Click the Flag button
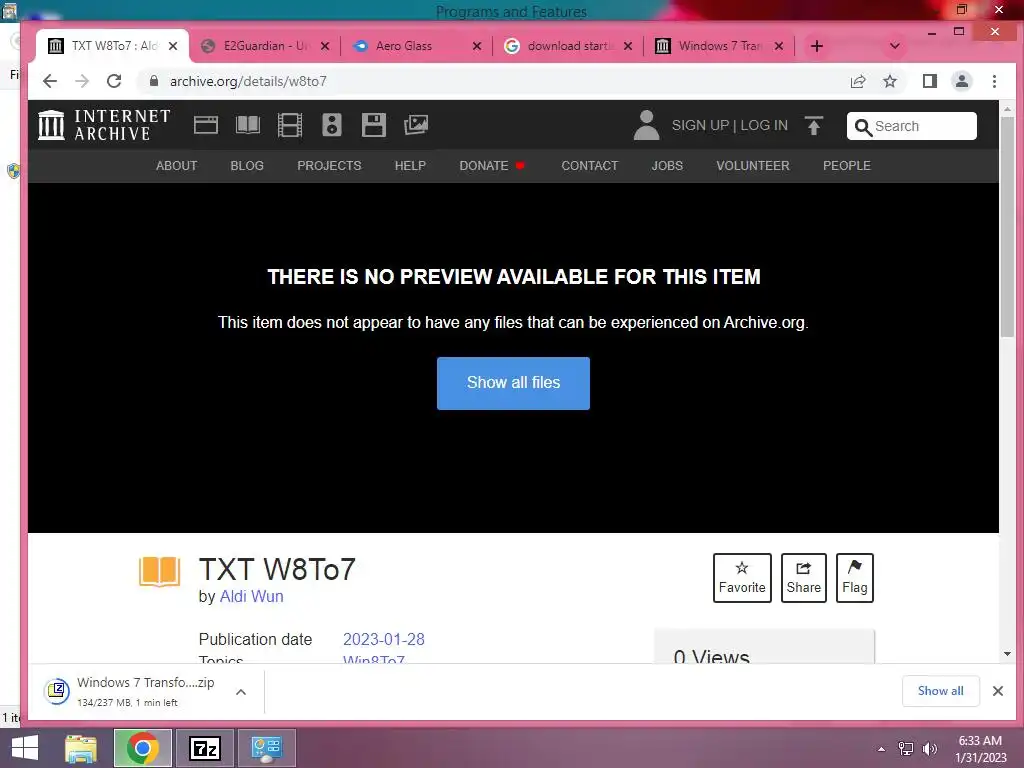This screenshot has height=768, width=1024. pos(854,578)
